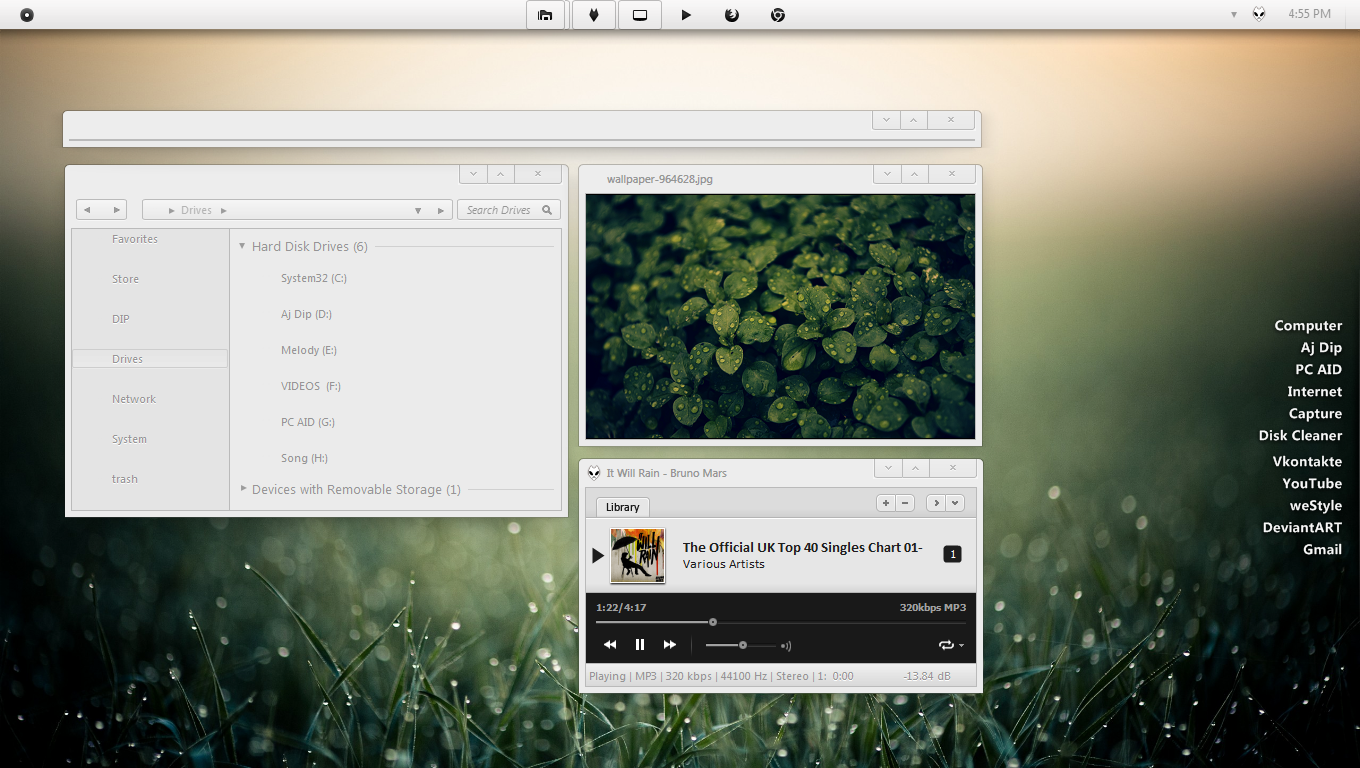Toggle the repeat mode icon

click(x=946, y=645)
